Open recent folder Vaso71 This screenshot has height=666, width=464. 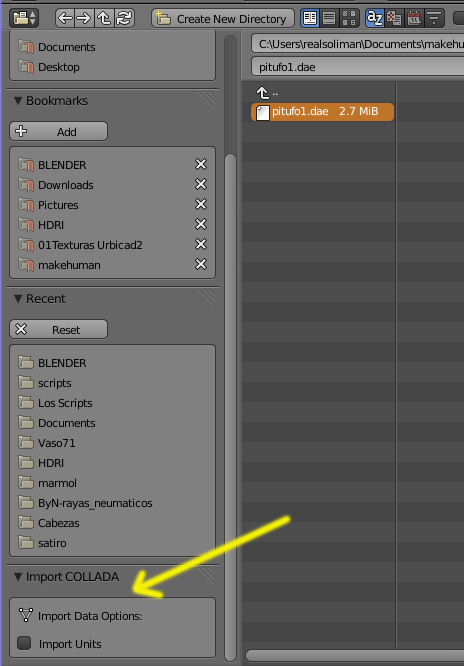click(x=112, y=443)
